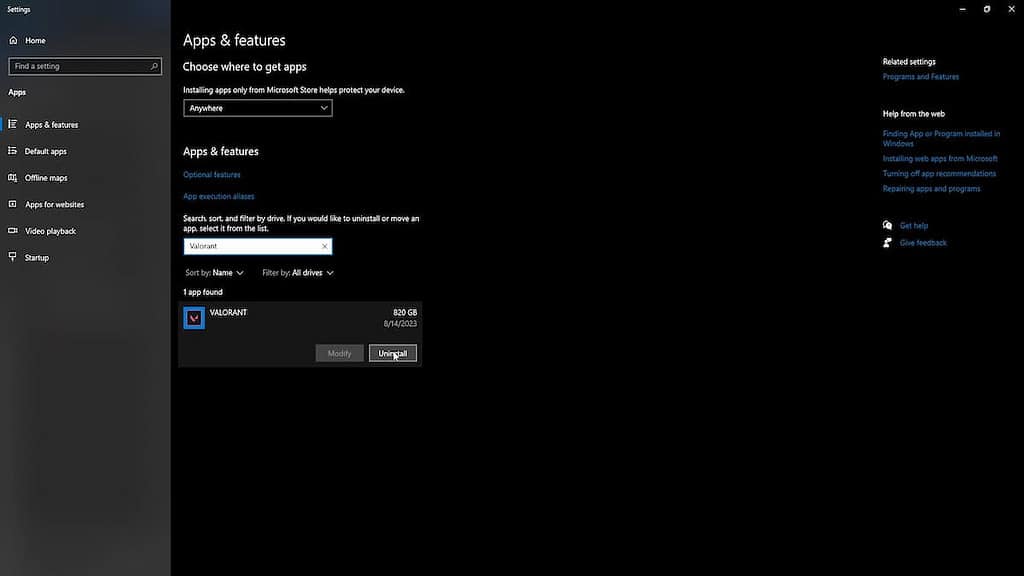Click the Home icon in the sidebar
The width and height of the screenshot is (1024, 576).
(13, 40)
